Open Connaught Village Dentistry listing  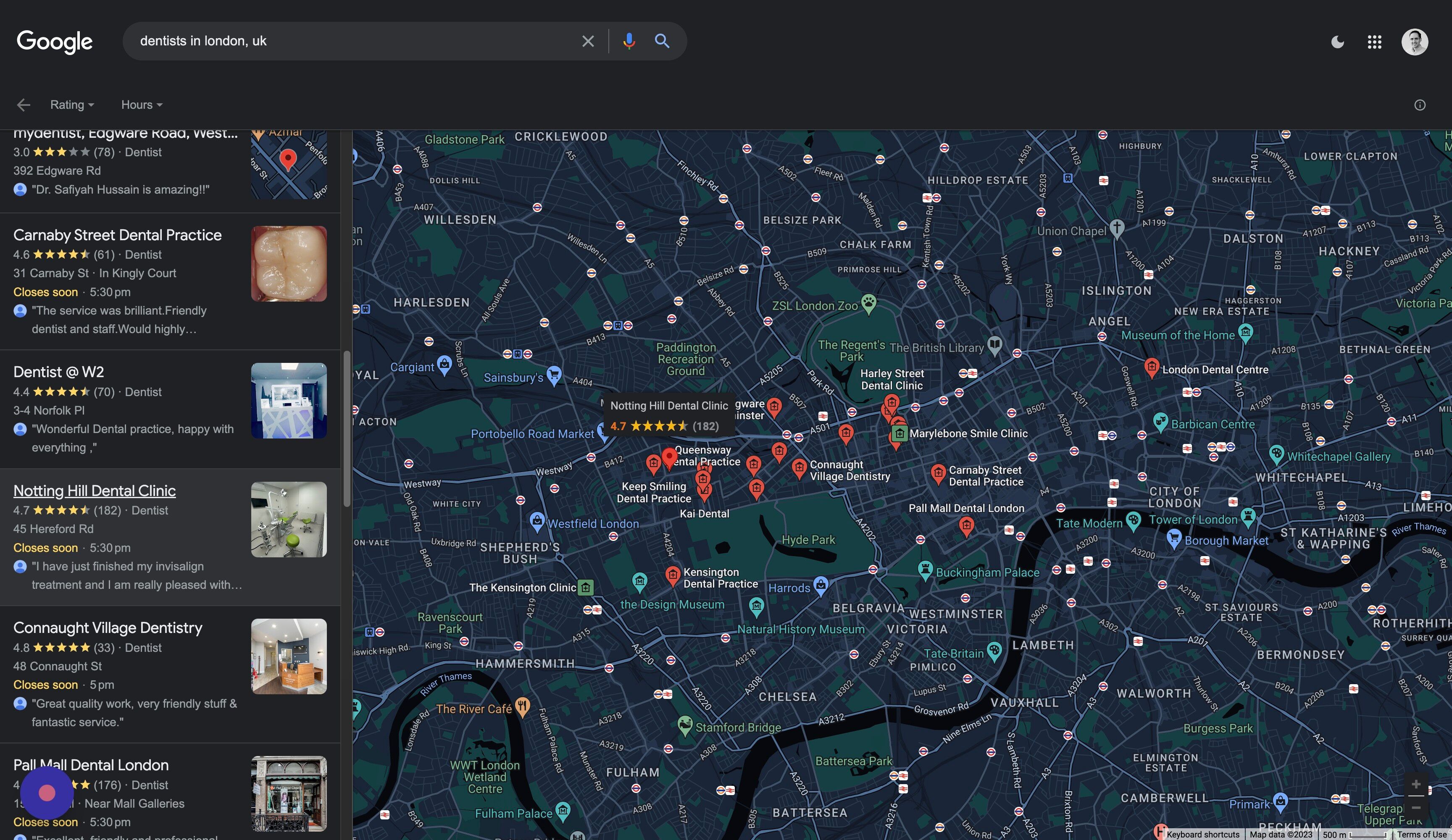(108, 628)
